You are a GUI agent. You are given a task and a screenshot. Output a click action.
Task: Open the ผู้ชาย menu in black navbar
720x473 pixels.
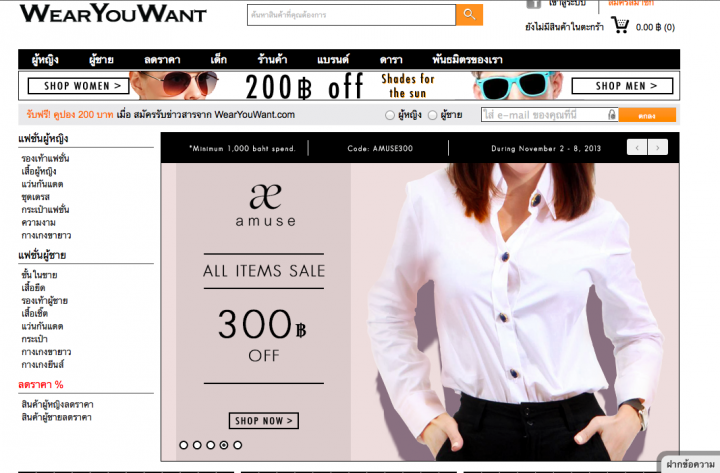101,60
